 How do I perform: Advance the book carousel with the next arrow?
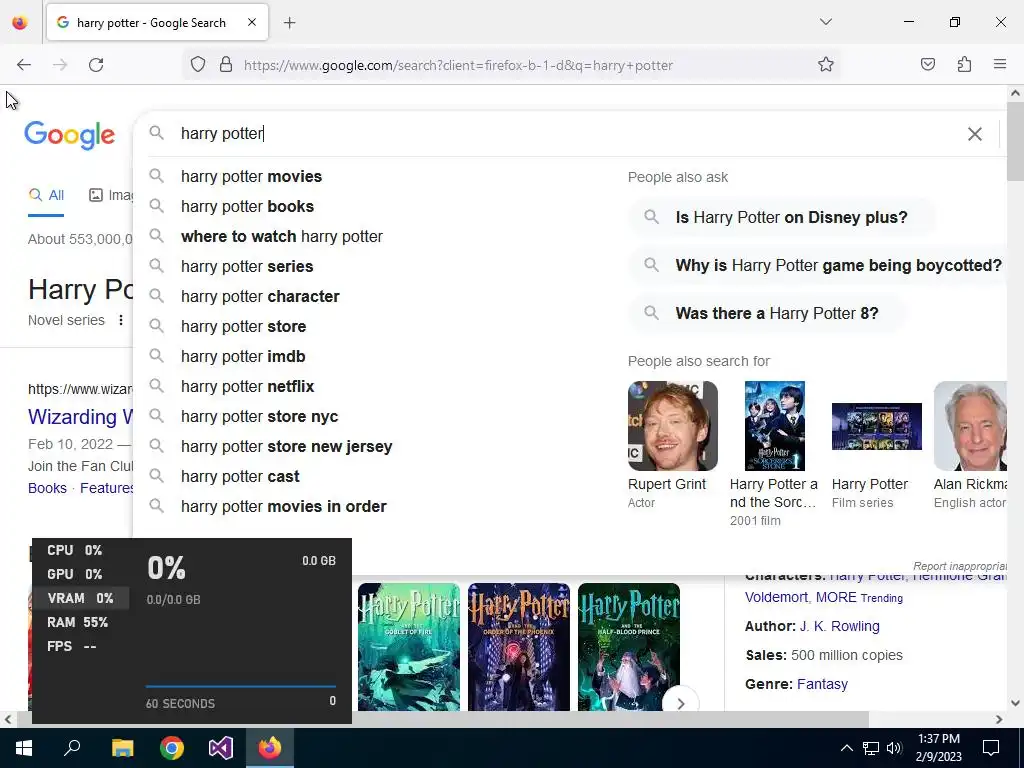(680, 703)
